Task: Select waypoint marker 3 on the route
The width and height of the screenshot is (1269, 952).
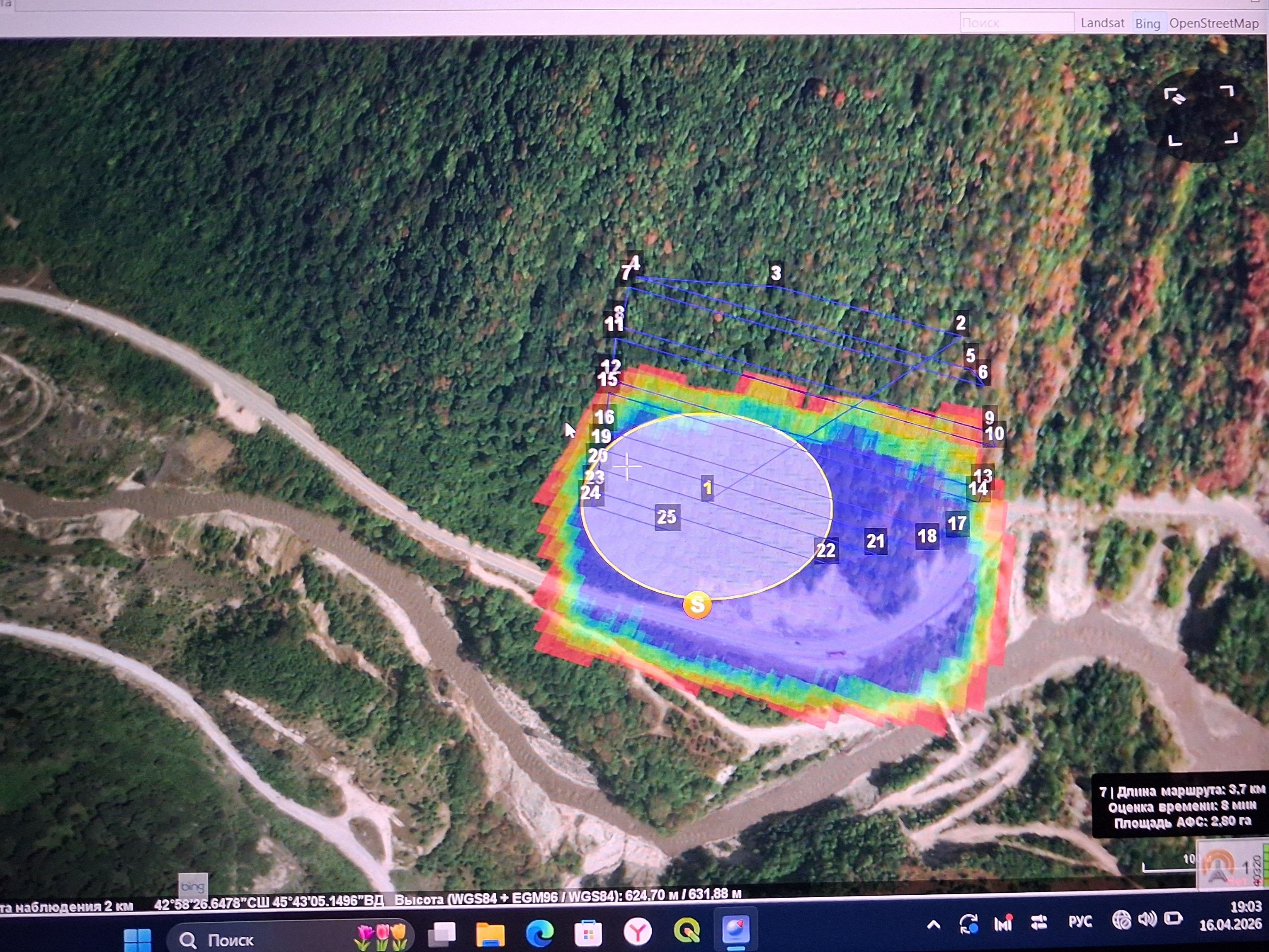Action: pyautogui.click(x=776, y=273)
